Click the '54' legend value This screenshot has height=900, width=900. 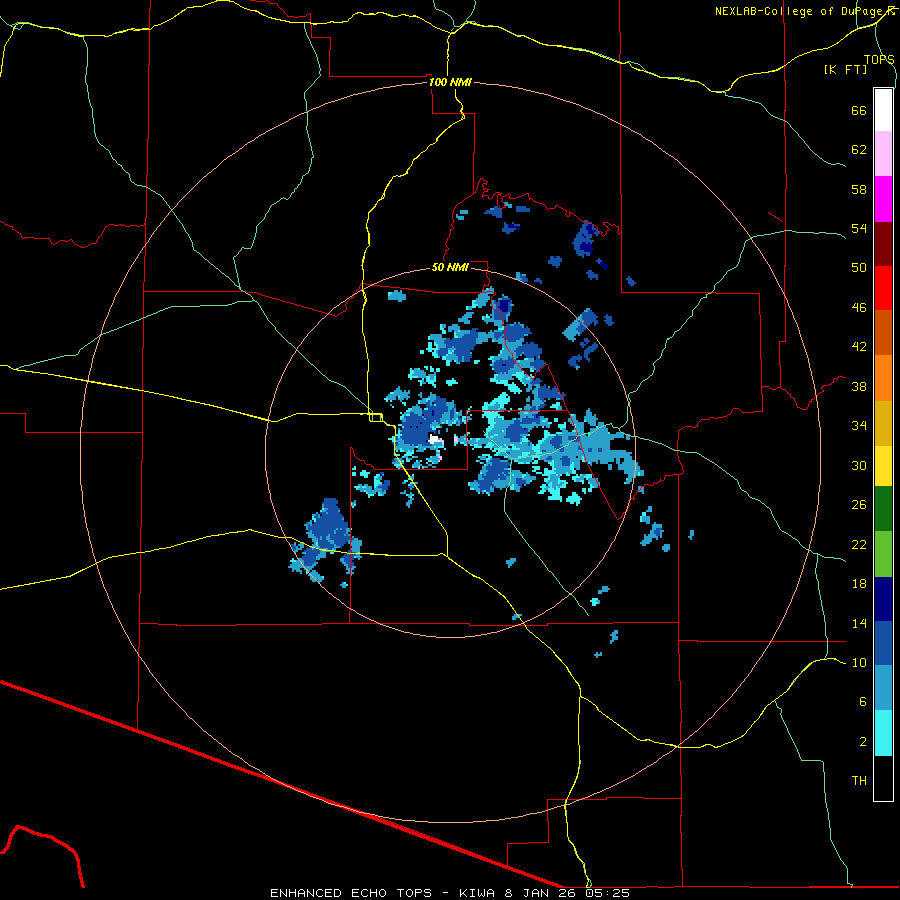859,228
